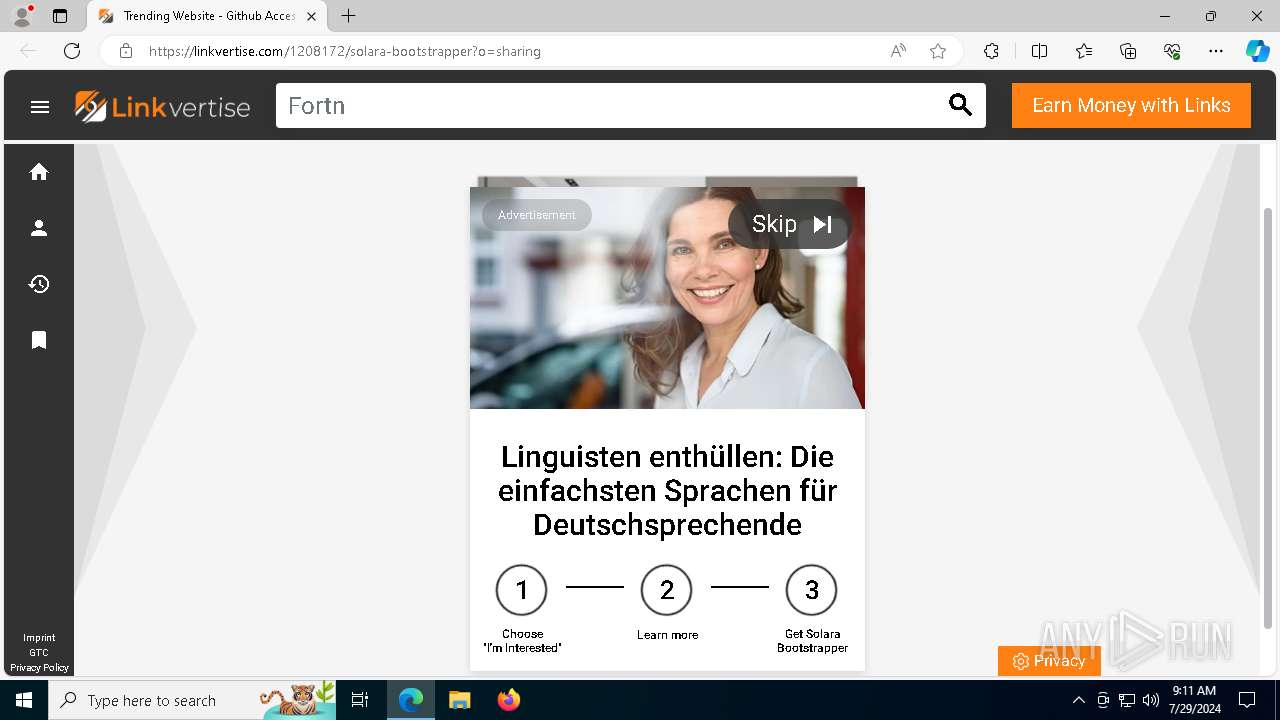1280x720 pixels.
Task: Open Read aloud in address bar
Action: point(898,51)
